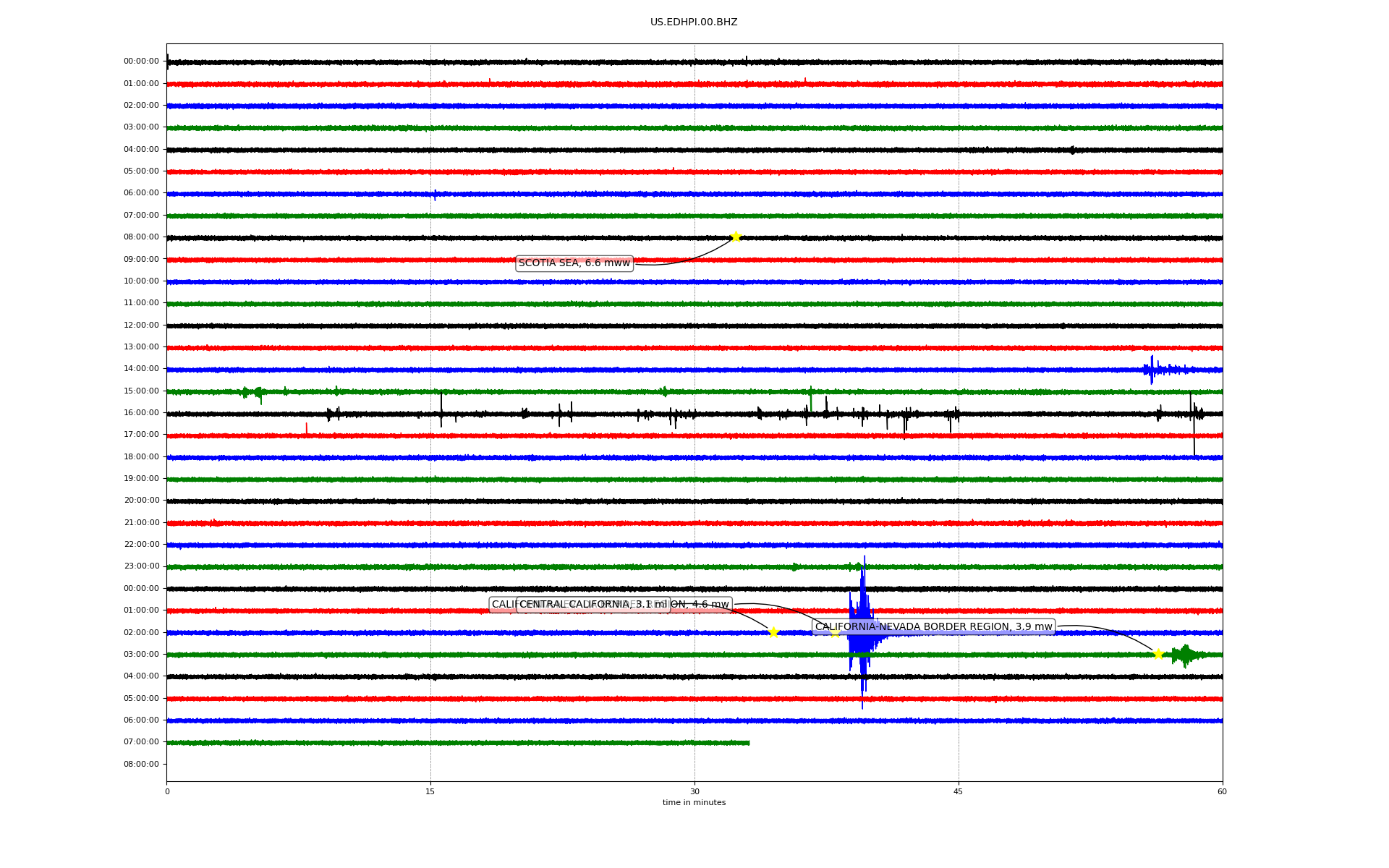Click the 19:00:00 time label
1389x868 pixels.
[x=141, y=478]
